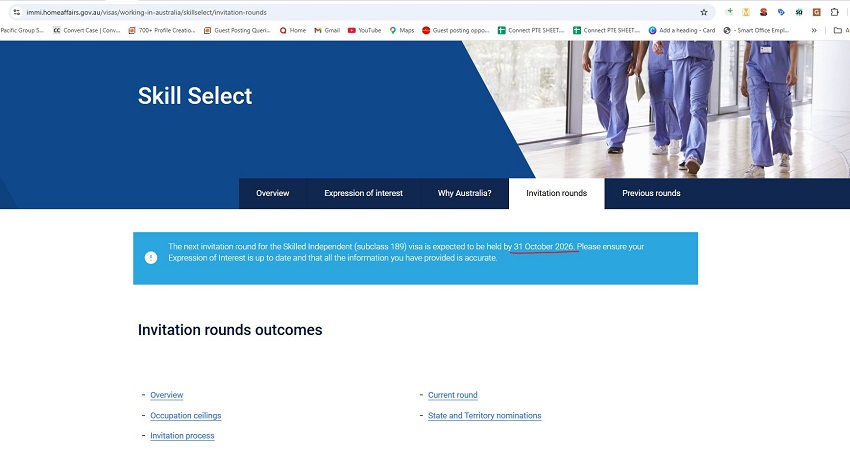Image resolution: width=850 pixels, height=460 pixels.
Task: Open the Home bookmark
Action: 293,30
